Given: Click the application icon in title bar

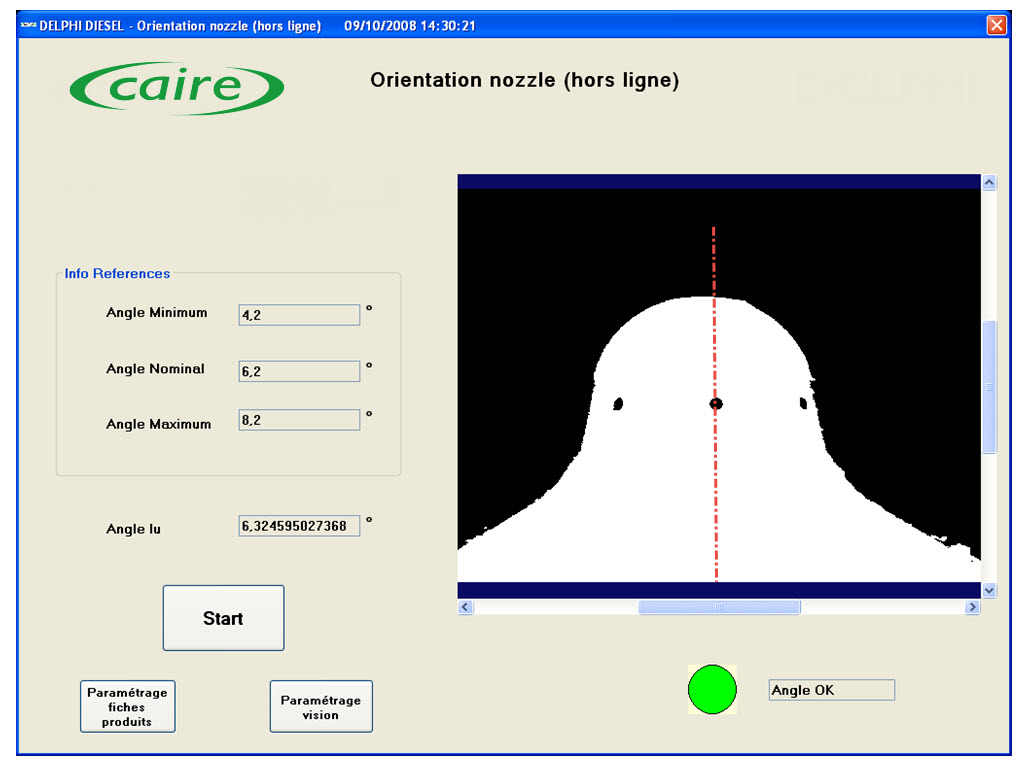Looking at the screenshot, I should tap(28, 26).
